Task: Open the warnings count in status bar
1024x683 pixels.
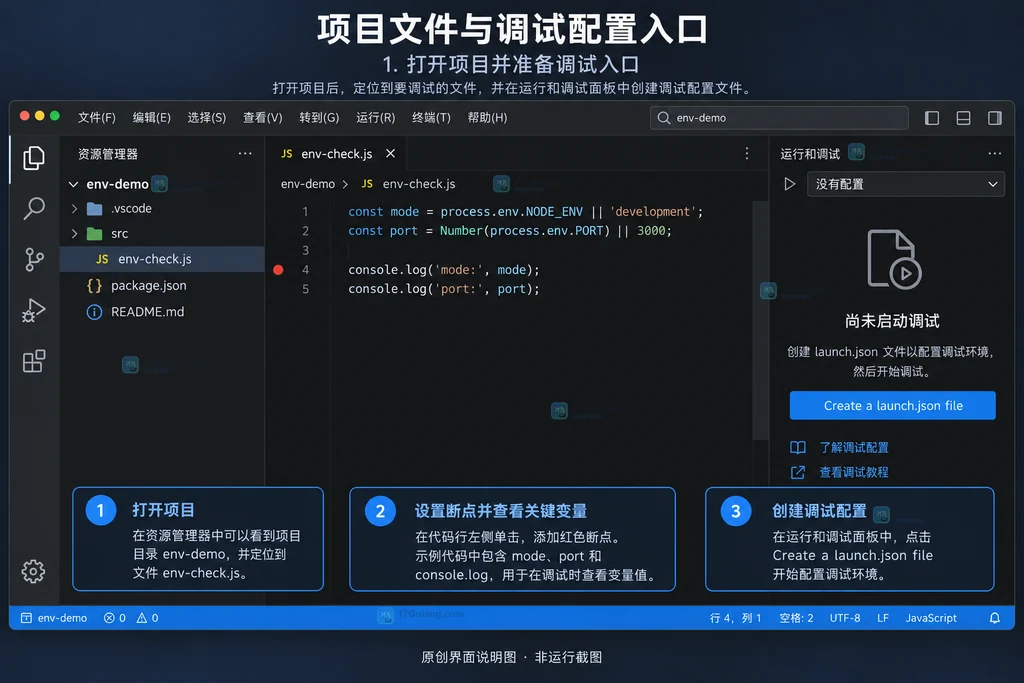Action: (148, 618)
